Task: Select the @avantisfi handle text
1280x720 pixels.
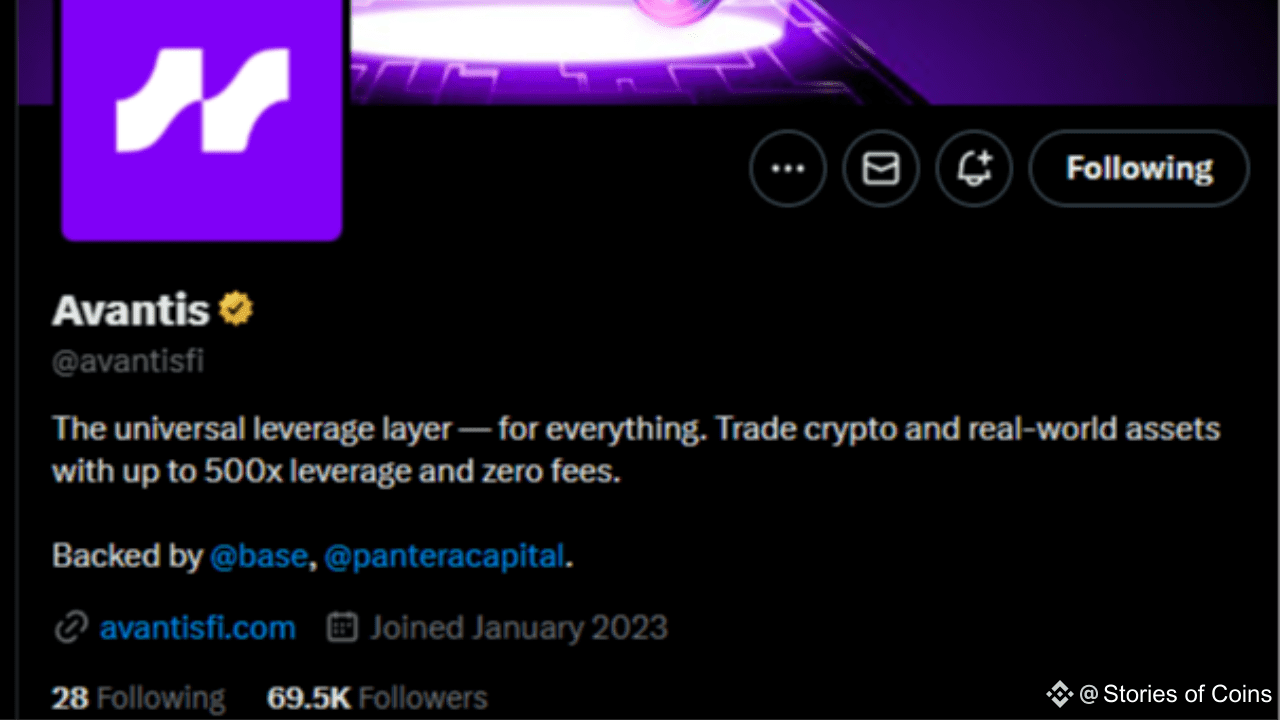Action: (x=127, y=361)
